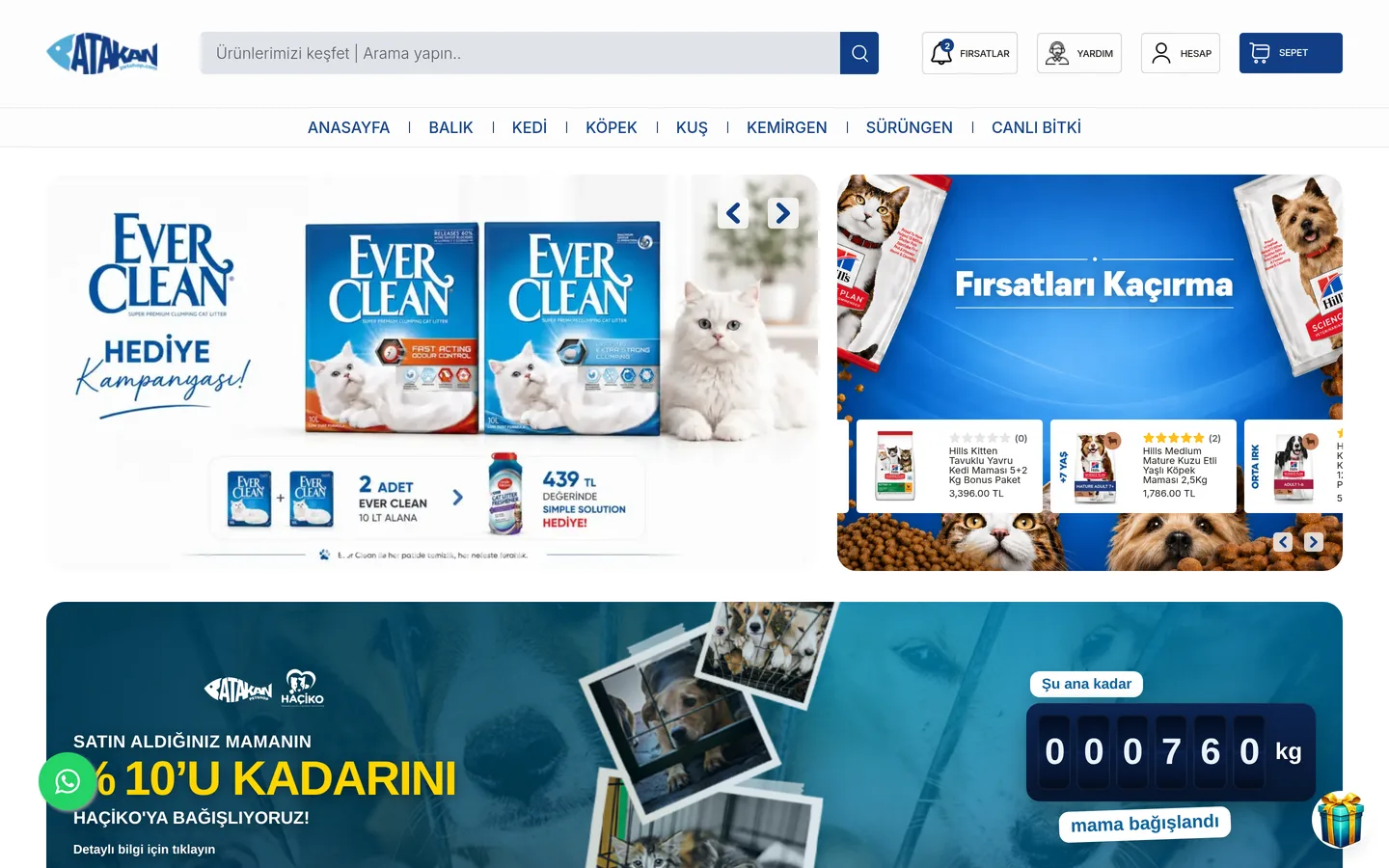
Task: Open the Hesap account menu
Action: [x=1181, y=53]
